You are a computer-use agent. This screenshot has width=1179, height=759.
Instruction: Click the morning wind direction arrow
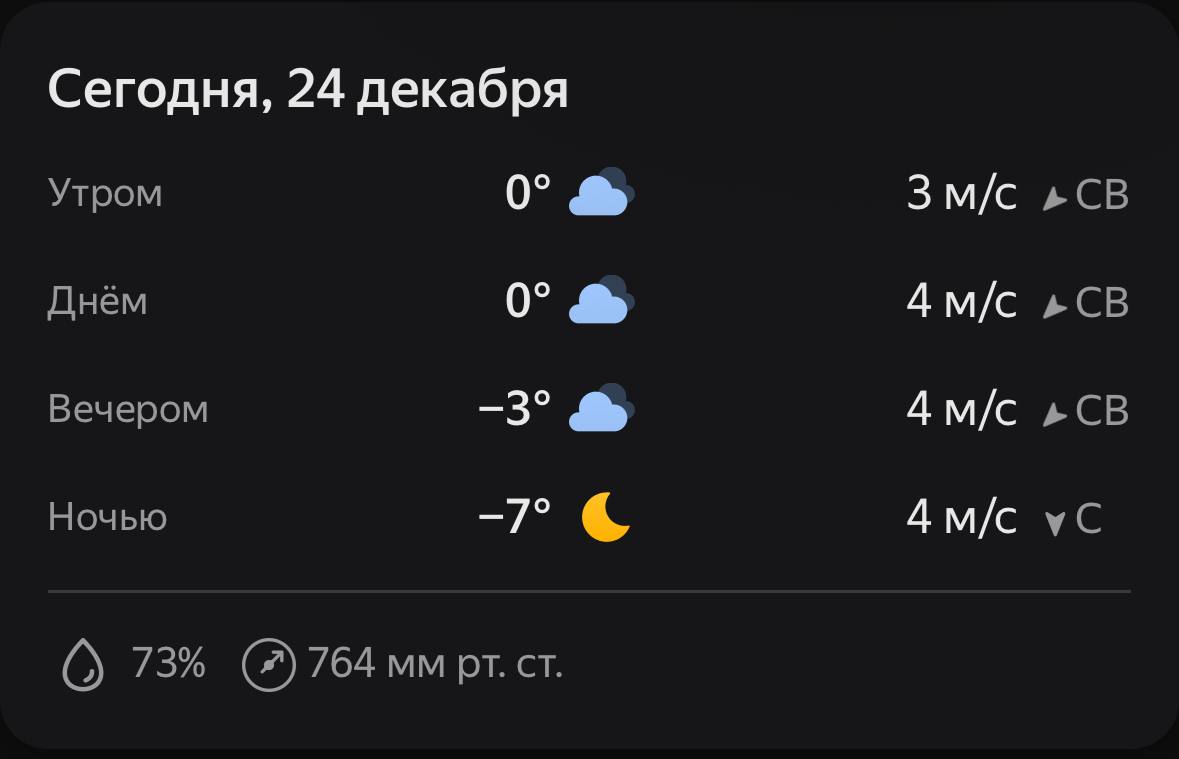[1054, 199]
